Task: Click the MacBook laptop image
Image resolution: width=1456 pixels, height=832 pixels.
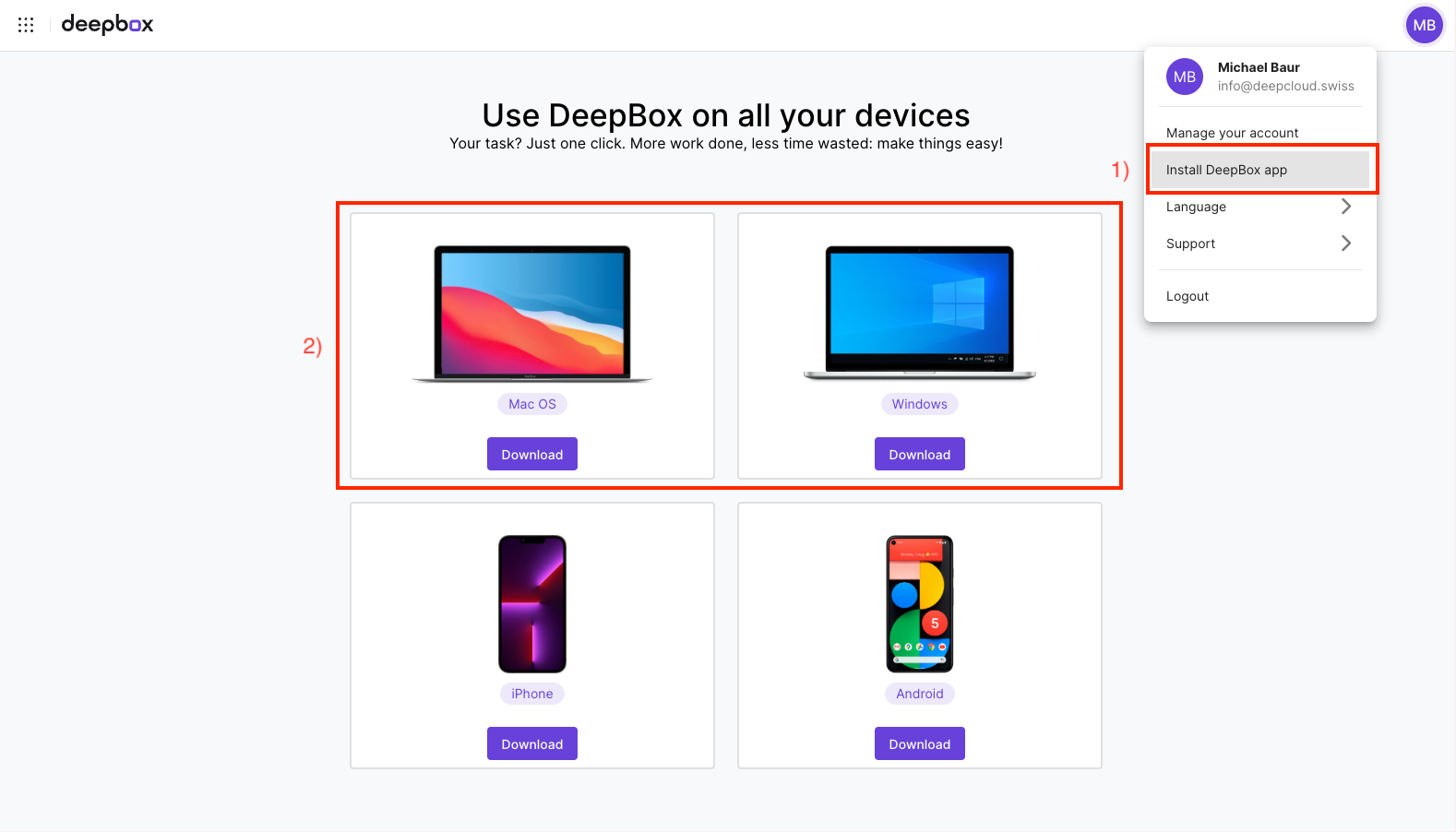Action: pos(532,314)
